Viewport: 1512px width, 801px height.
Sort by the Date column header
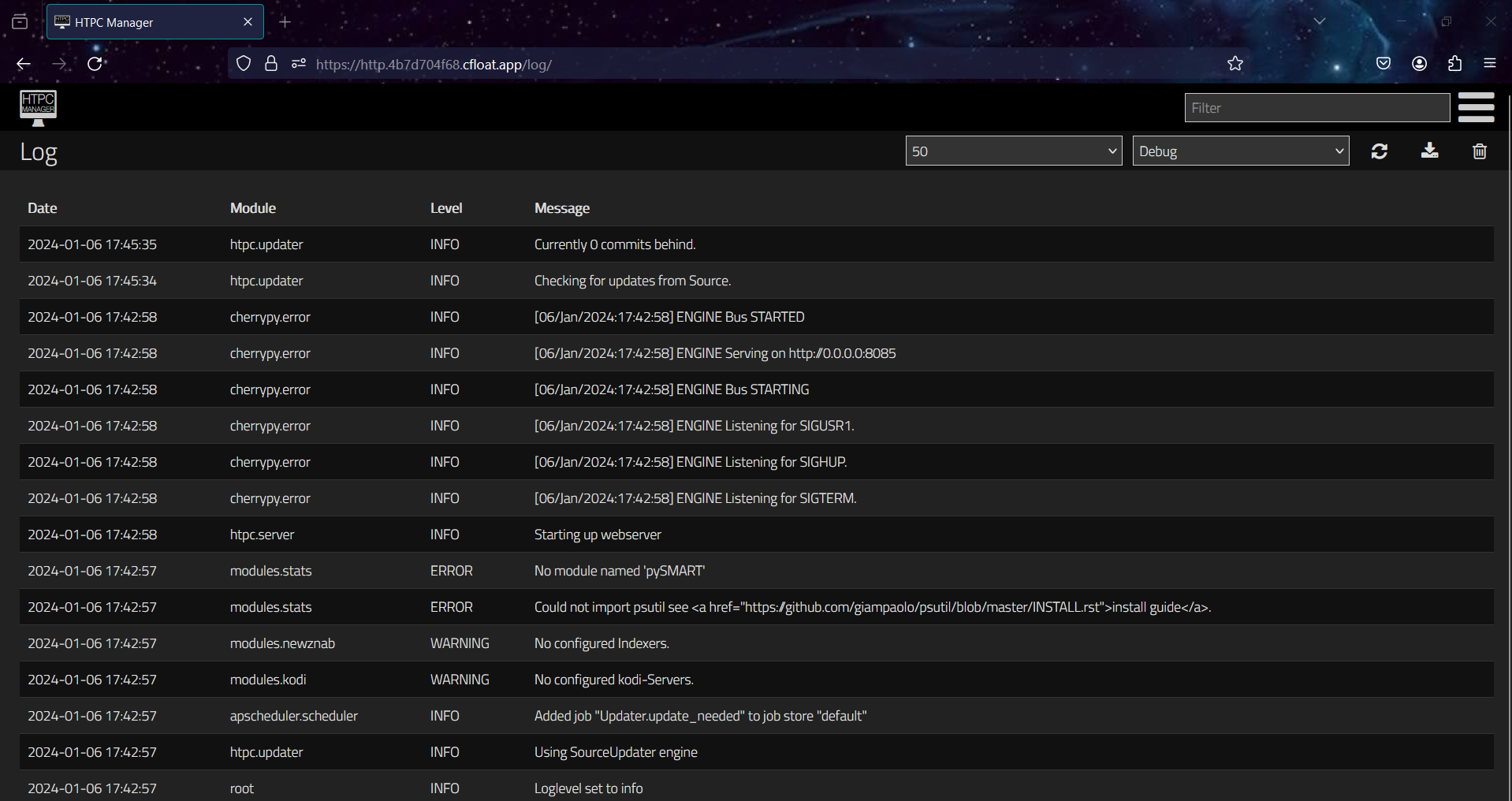(x=43, y=208)
